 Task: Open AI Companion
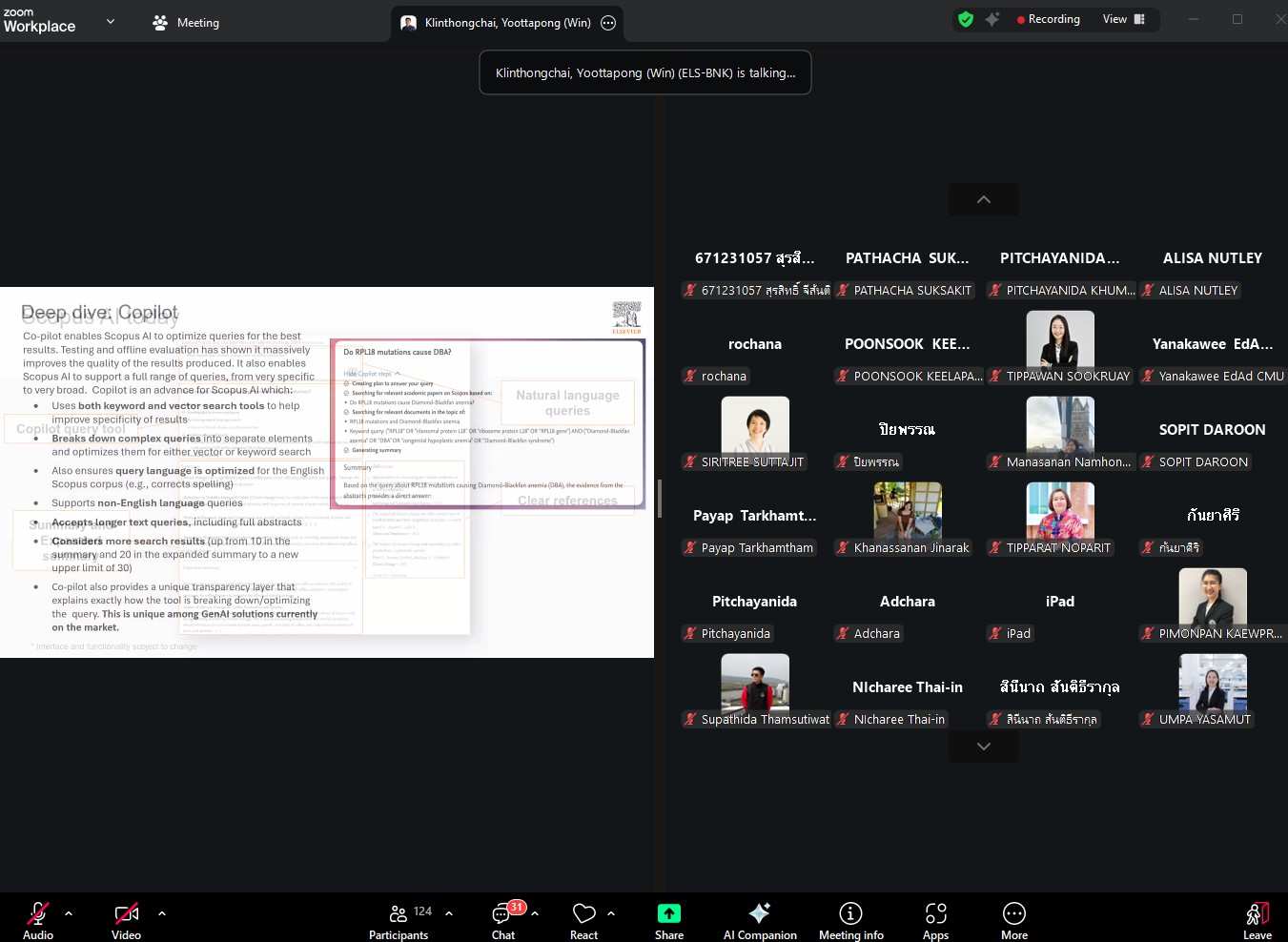(760, 920)
